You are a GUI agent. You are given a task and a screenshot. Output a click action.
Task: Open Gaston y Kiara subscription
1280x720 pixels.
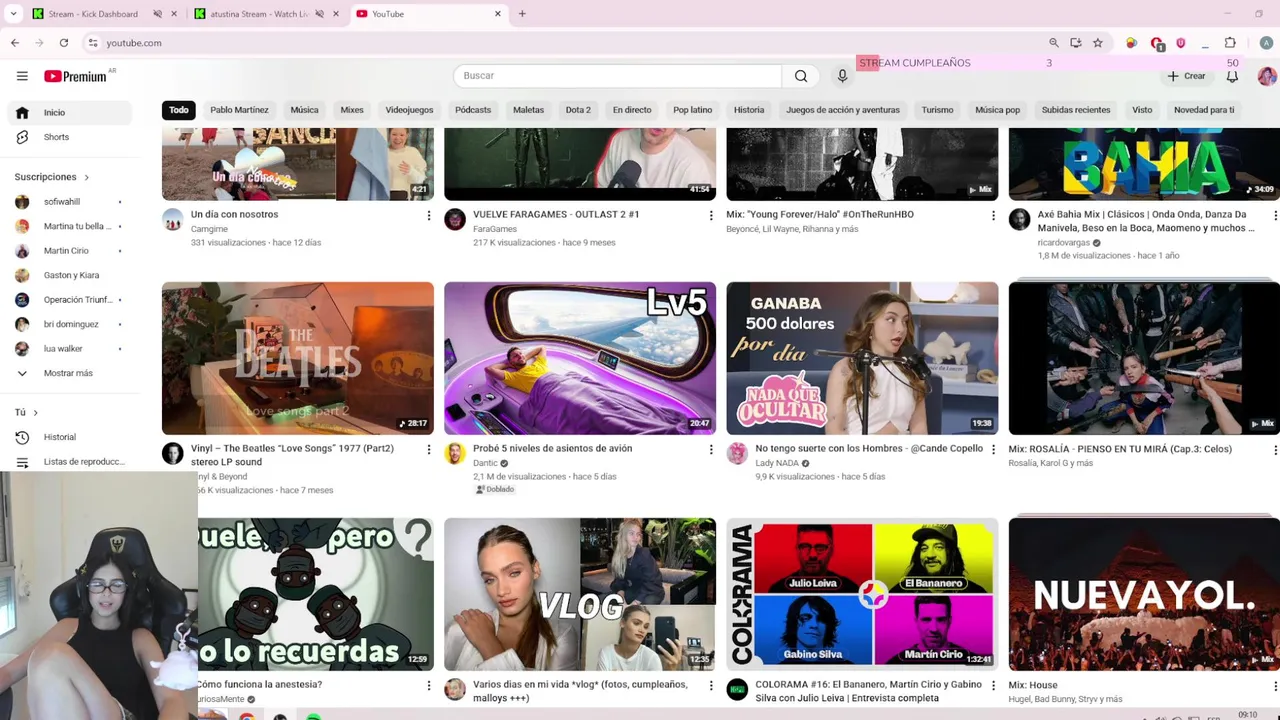(69, 275)
